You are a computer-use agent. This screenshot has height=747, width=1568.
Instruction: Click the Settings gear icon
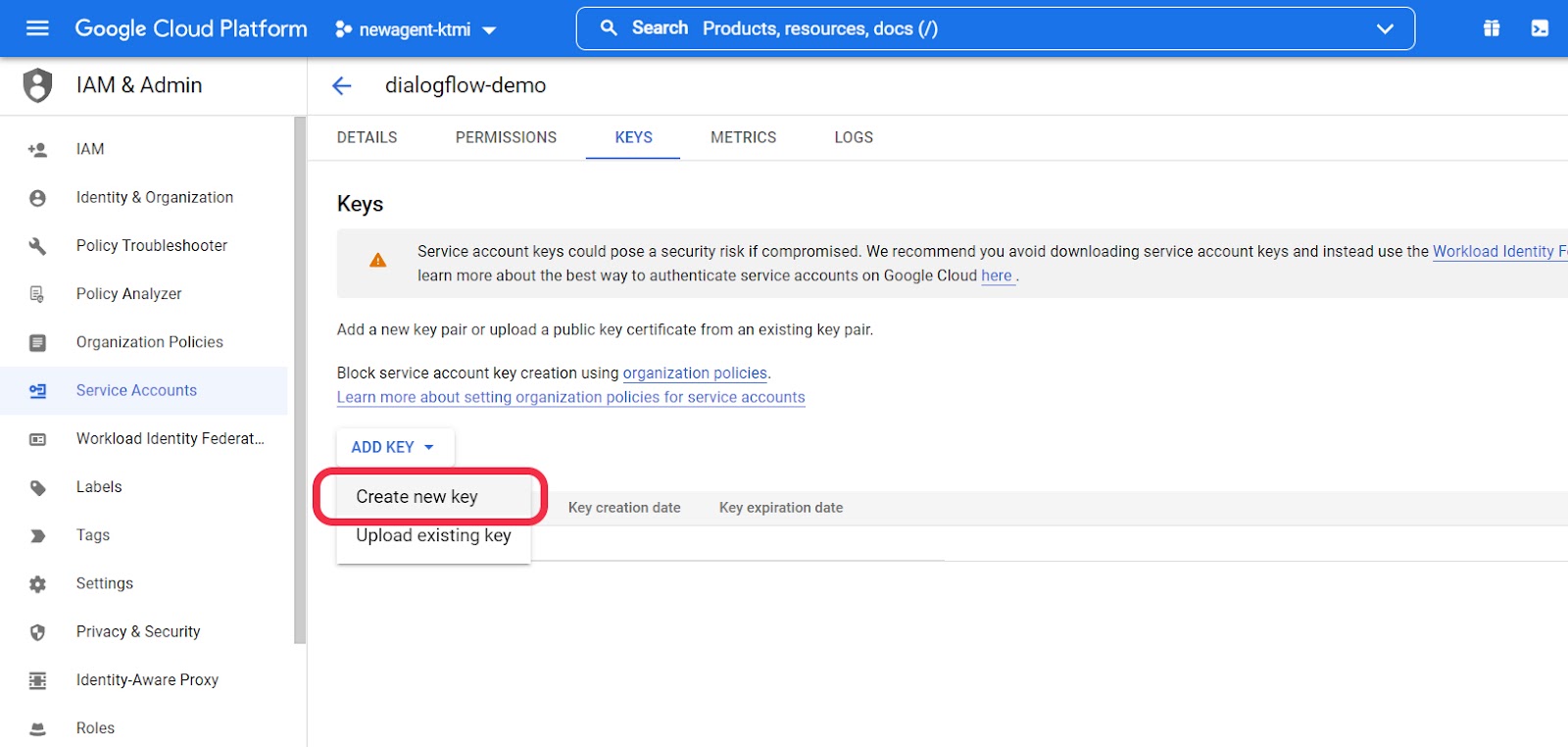point(37,584)
